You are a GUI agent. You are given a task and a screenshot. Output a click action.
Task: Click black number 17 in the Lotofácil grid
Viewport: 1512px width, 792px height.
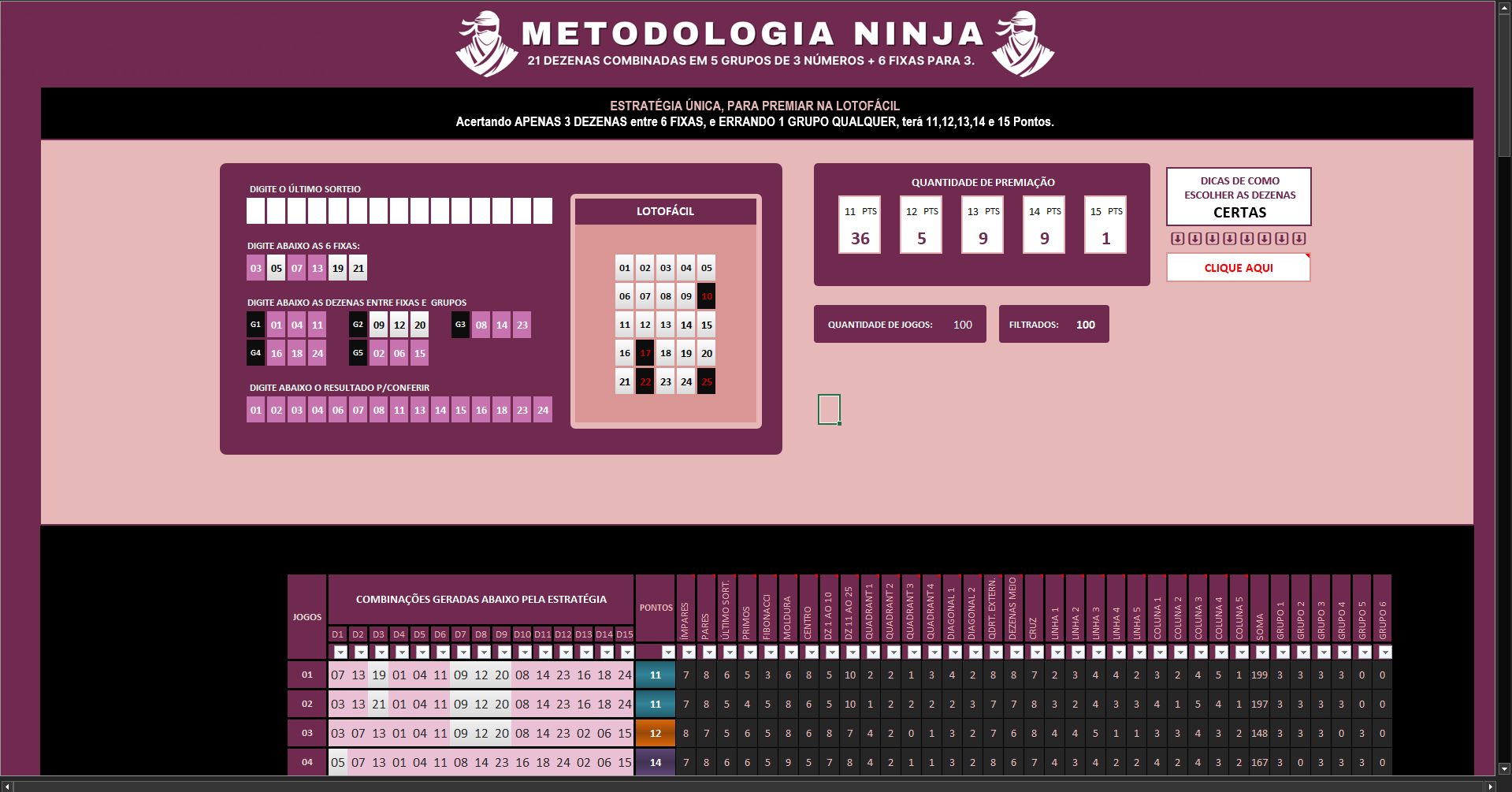pyautogui.click(x=645, y=353)
